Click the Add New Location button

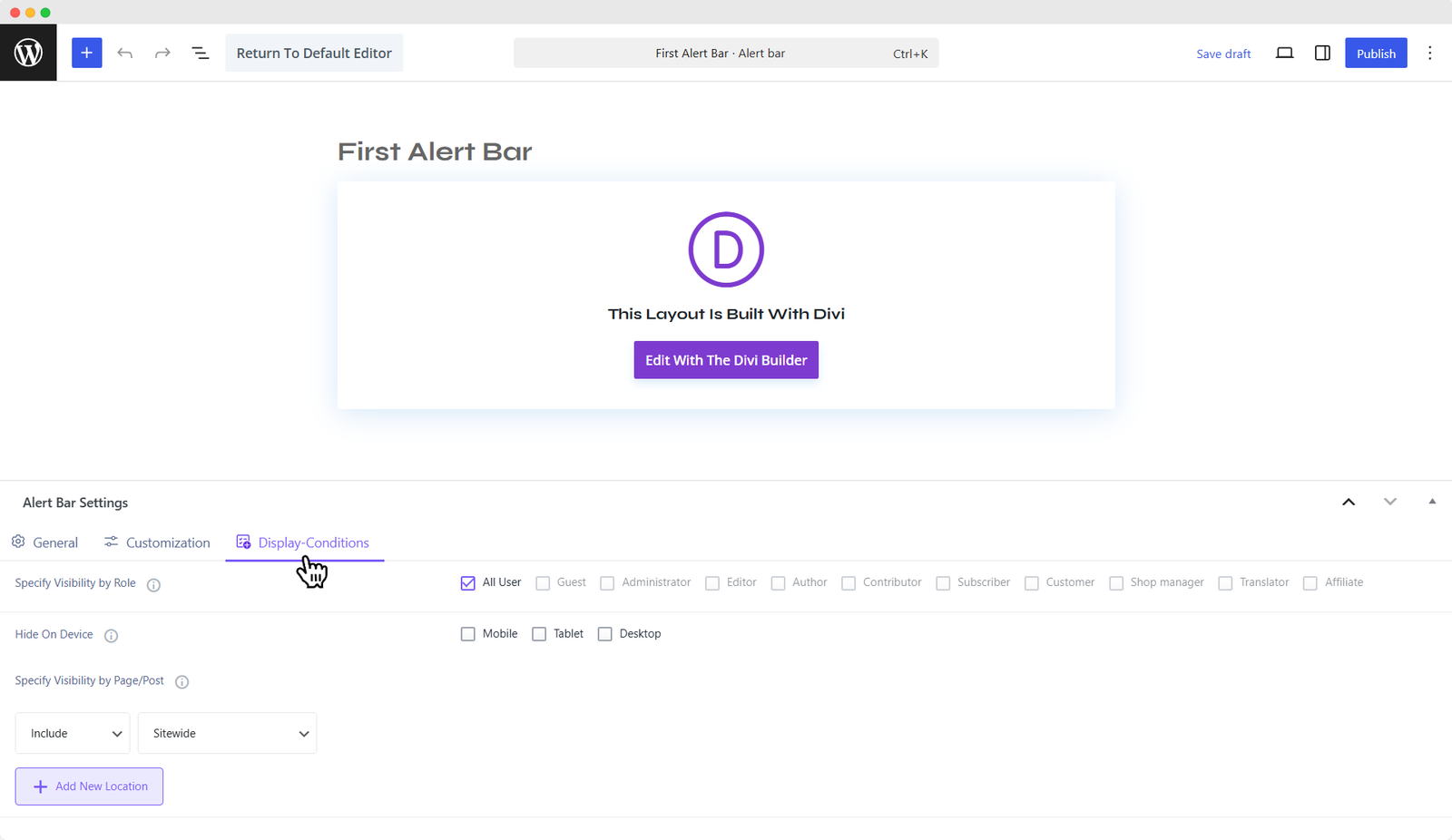(89, 786)
